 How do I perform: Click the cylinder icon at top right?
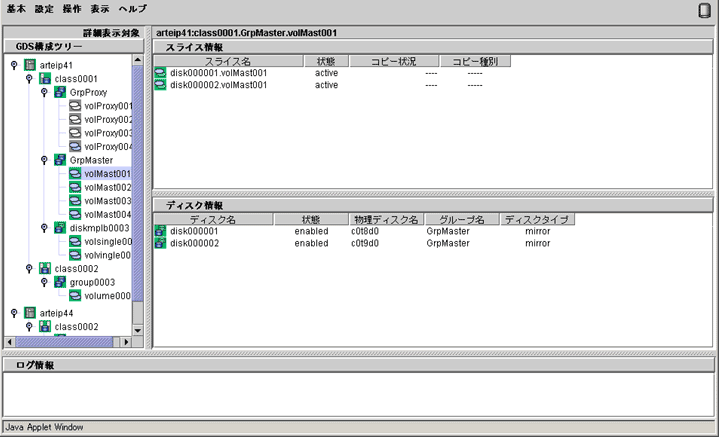click(x=704, y=11)
